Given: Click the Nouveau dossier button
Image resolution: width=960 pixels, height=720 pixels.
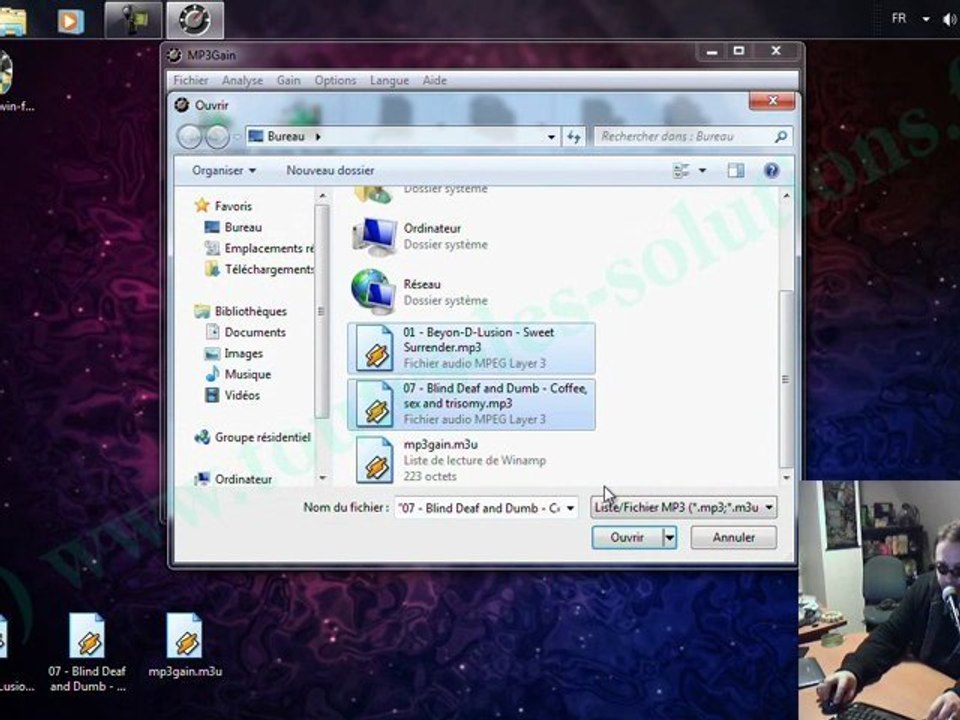Looking at the screenshot, I should 330,171.
